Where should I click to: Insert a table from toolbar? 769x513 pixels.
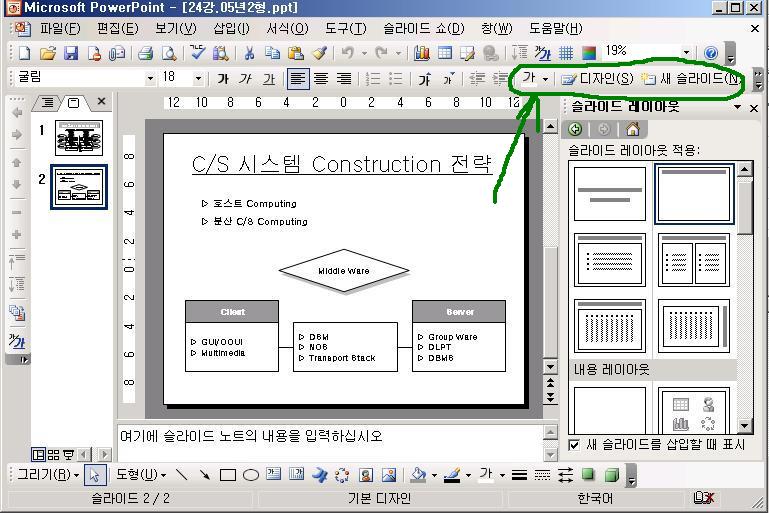[x=445, y=53]
